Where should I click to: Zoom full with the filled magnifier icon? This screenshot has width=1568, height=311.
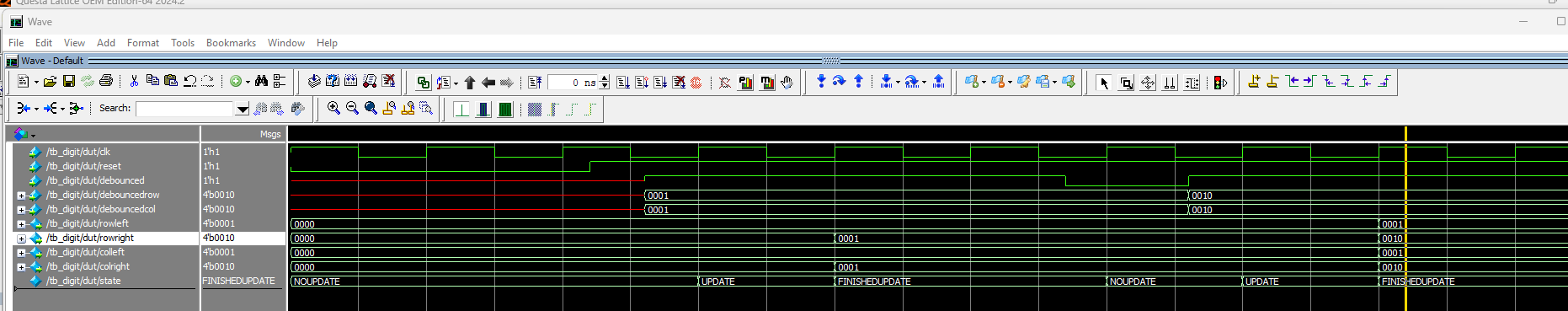[371, 109]
